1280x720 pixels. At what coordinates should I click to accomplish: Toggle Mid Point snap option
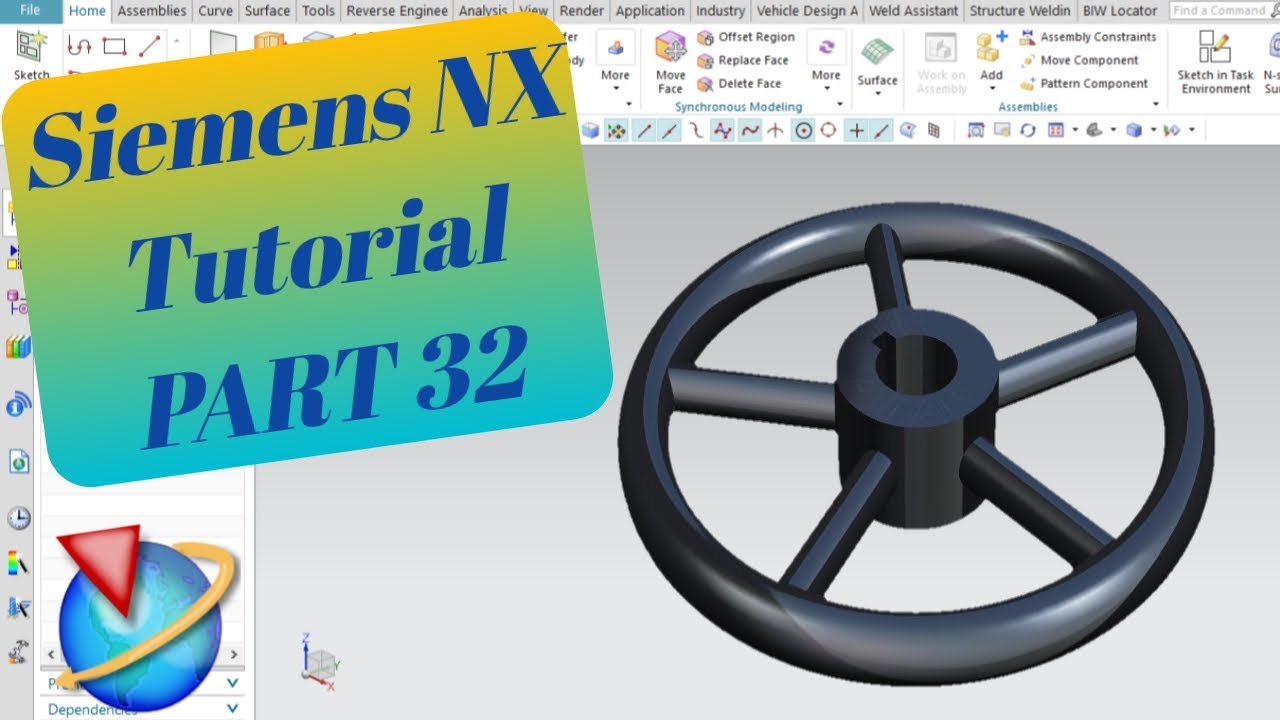click(x=669, y=131)
